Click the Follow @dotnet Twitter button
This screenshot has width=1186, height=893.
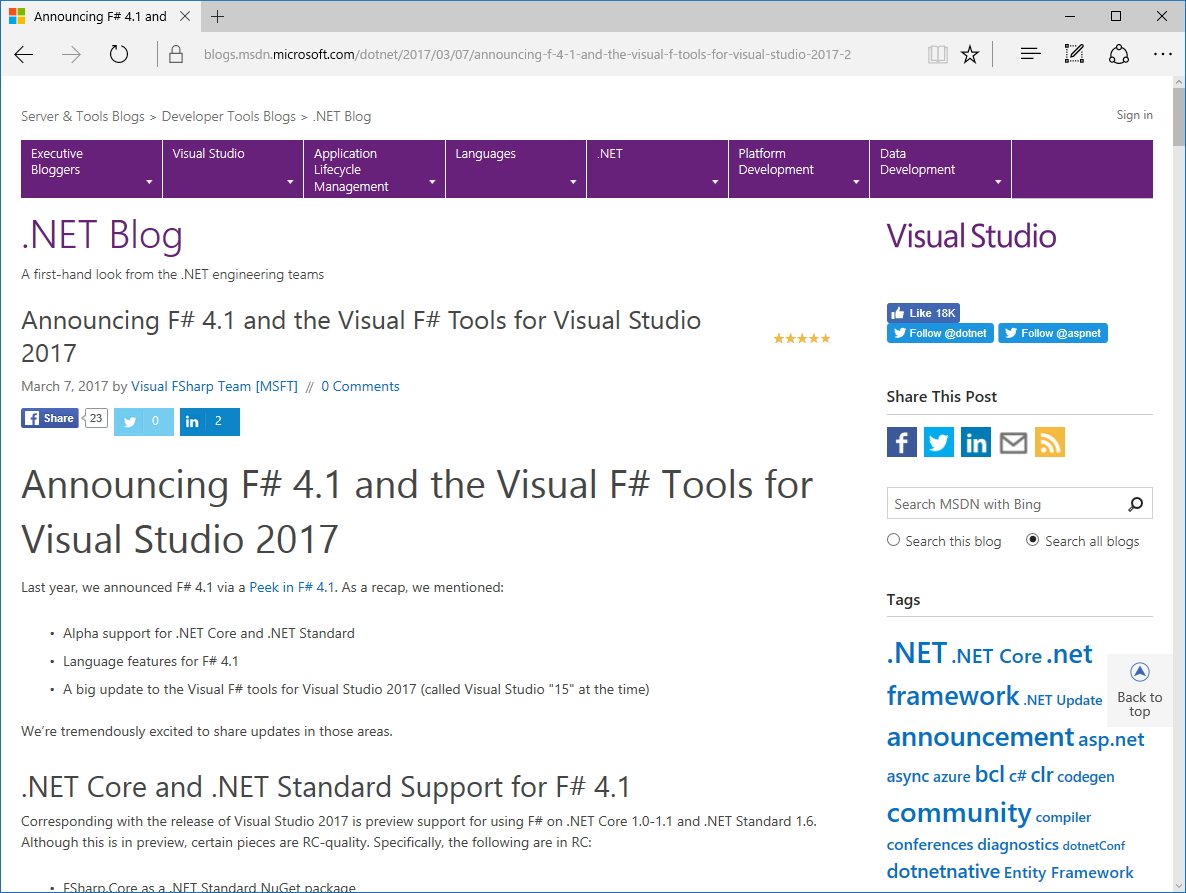[x=940, y=334]
